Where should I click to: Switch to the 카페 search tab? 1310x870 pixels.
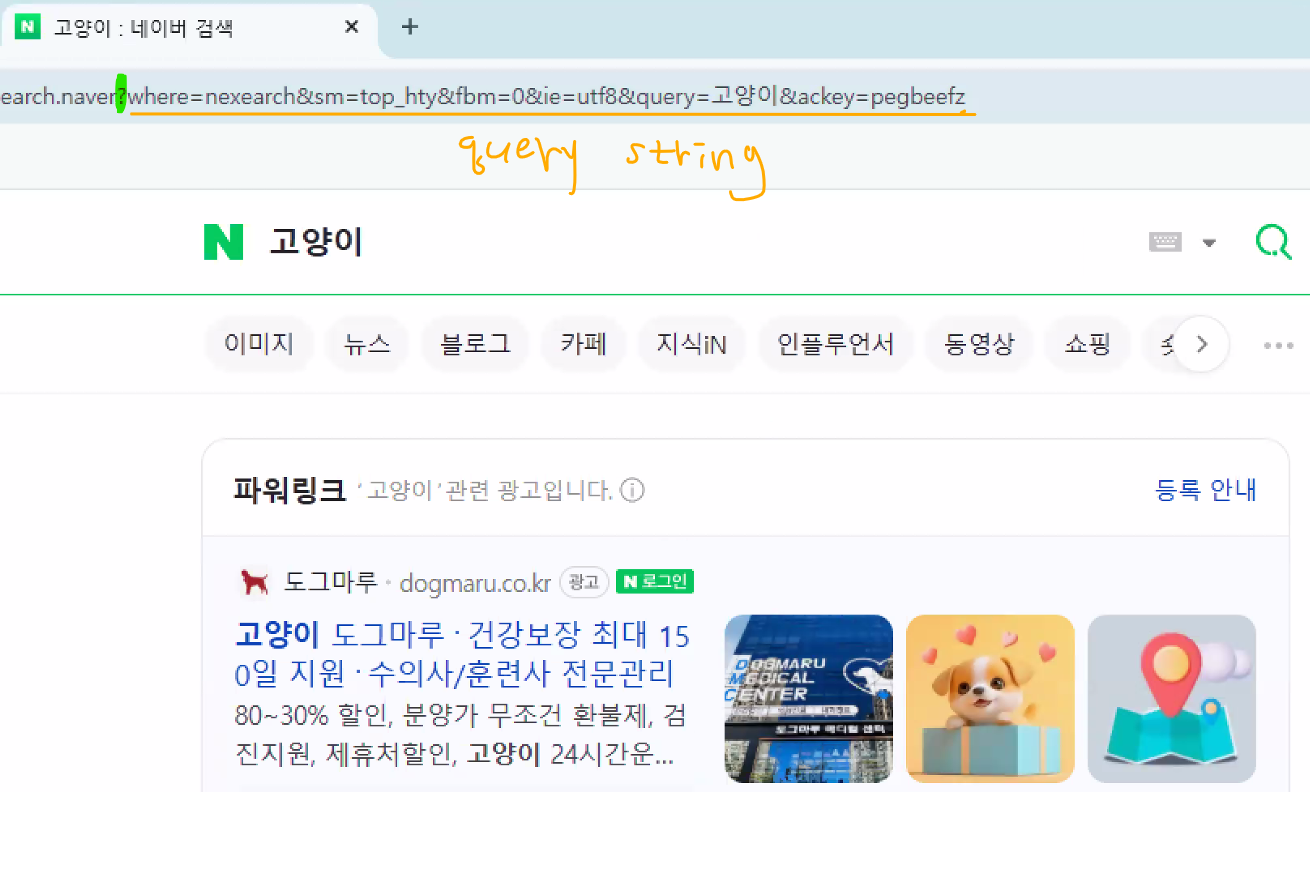tap(584, 345)
